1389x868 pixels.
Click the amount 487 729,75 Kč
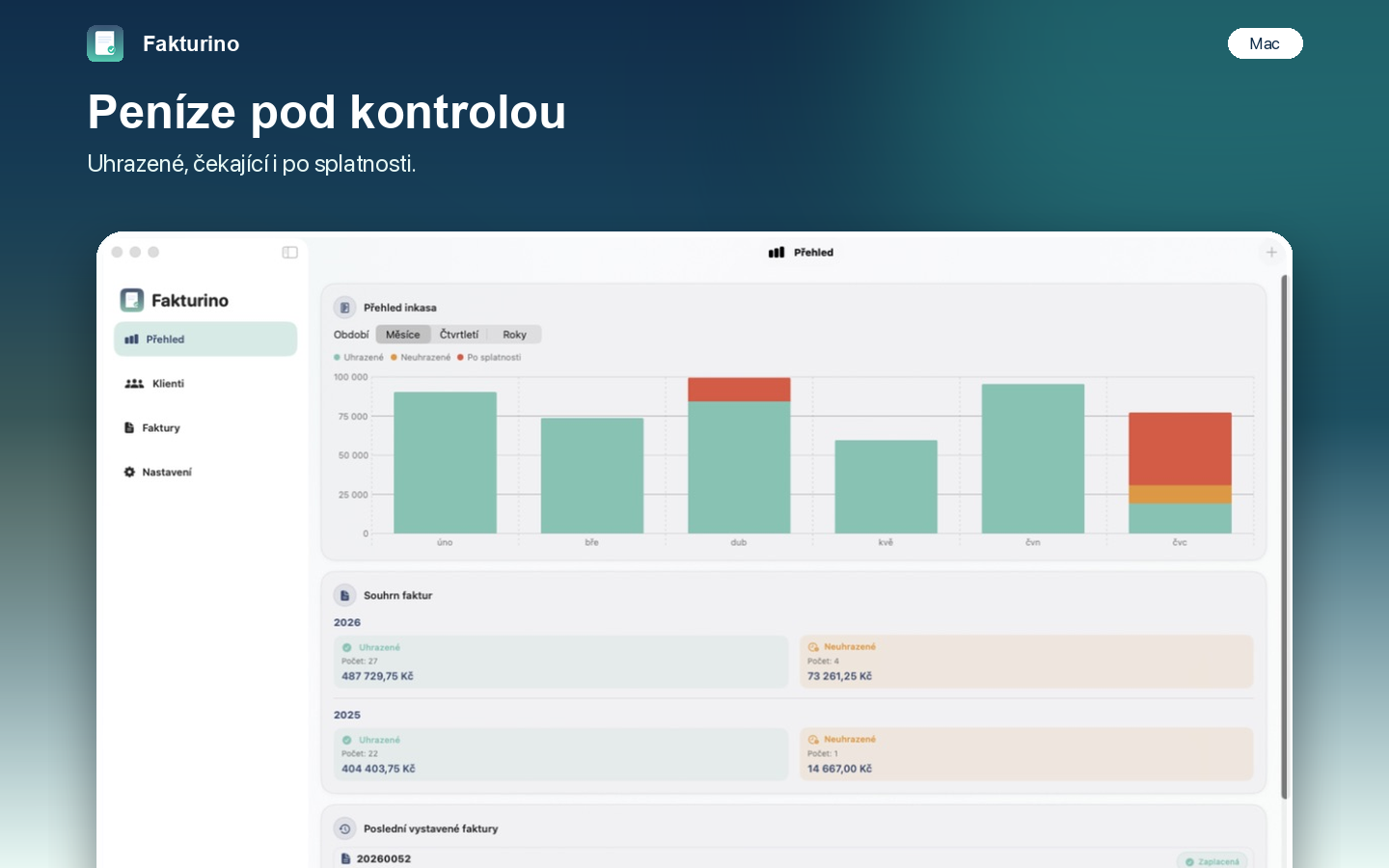click(377, 676)
